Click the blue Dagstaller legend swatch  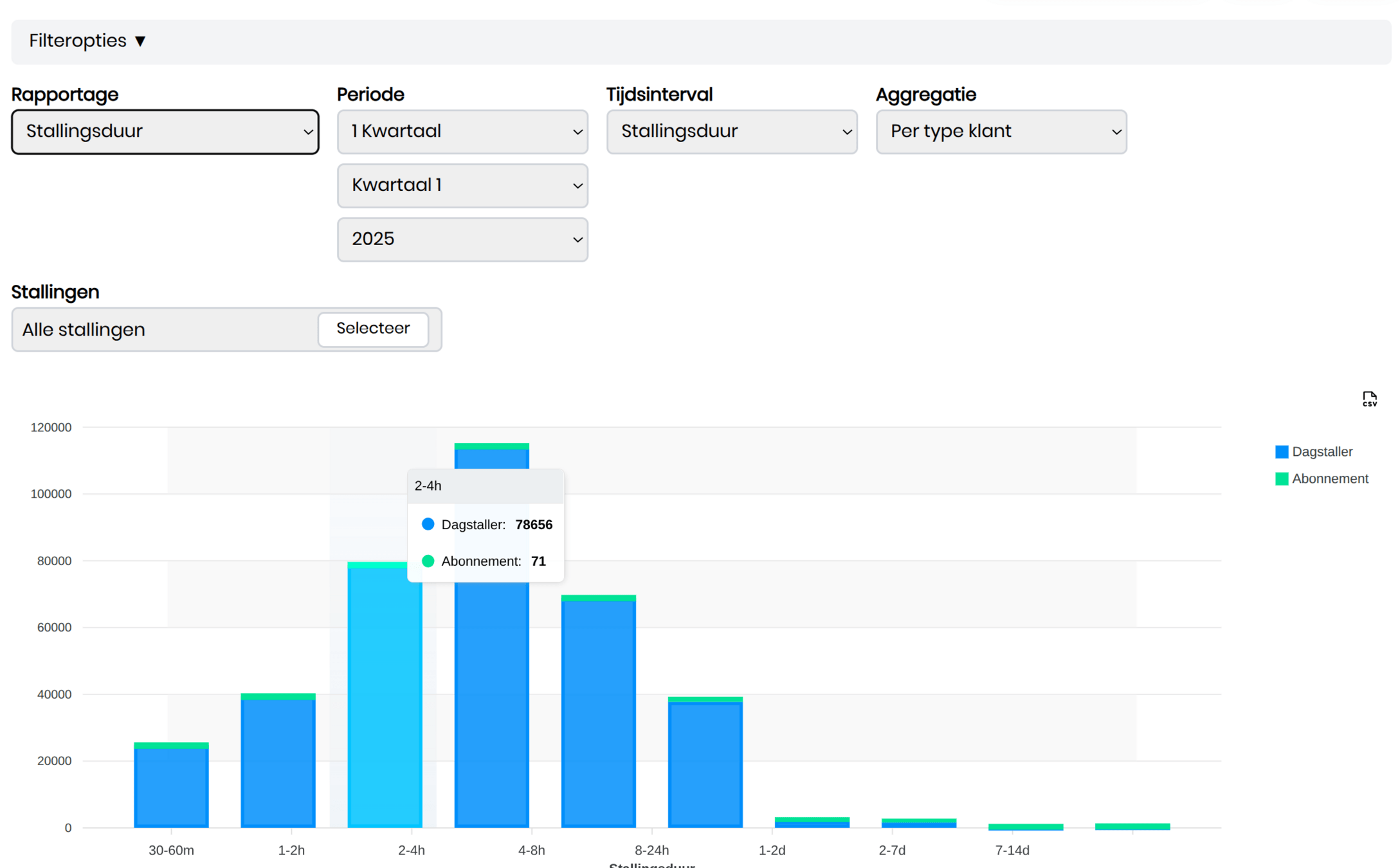[x=1281, y=452]
